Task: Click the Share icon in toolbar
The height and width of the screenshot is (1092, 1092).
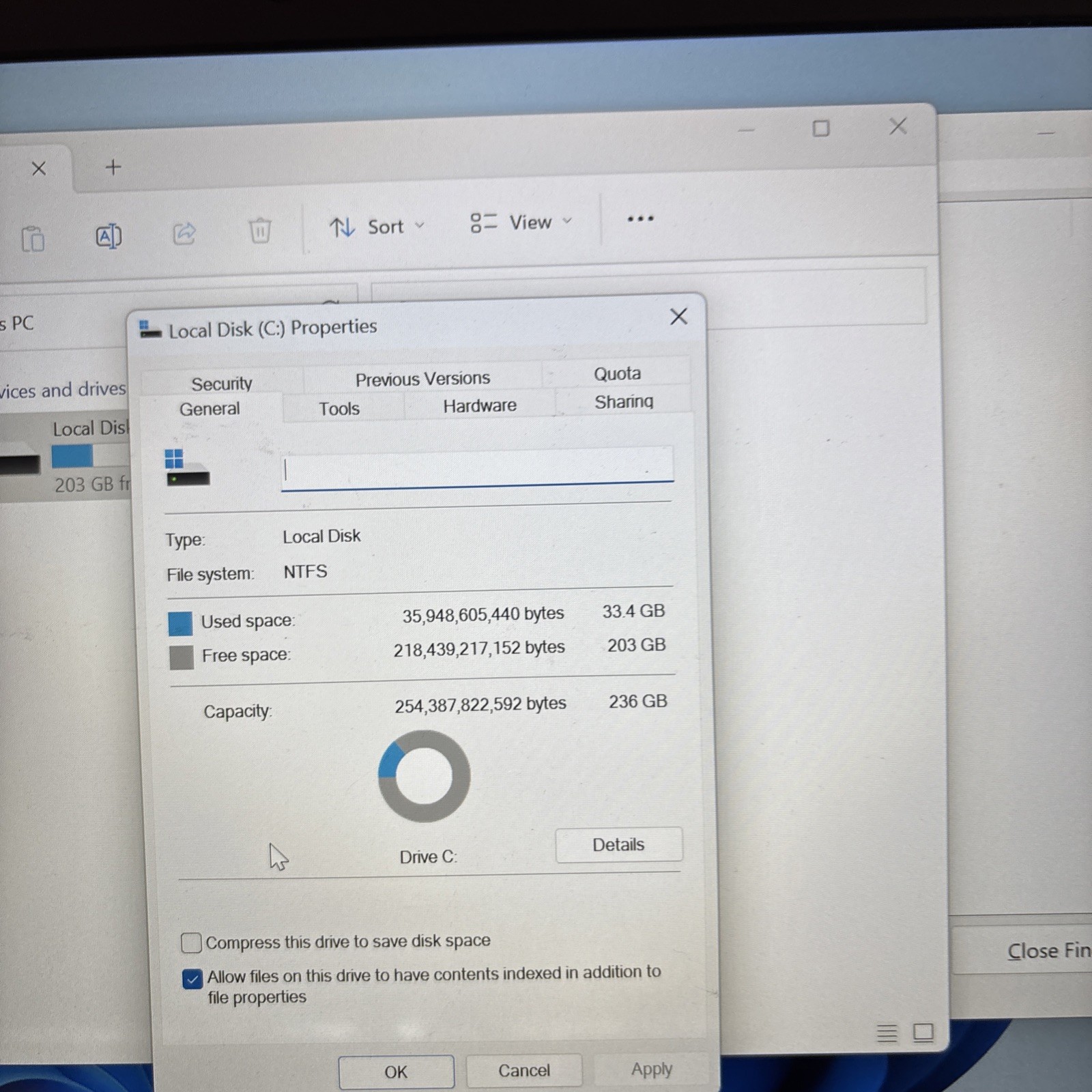Action: (x=184, y=233)
